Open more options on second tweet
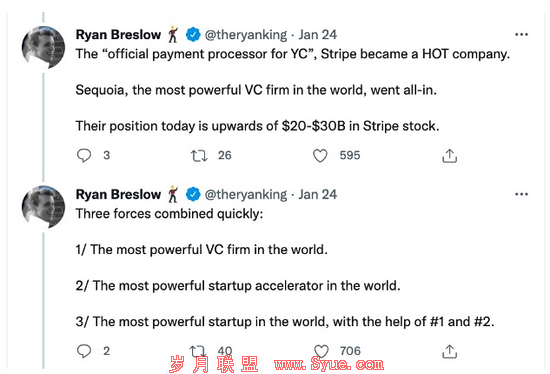Image resolution: width=550 pixels, height=374 pixels. coord(521,194)
